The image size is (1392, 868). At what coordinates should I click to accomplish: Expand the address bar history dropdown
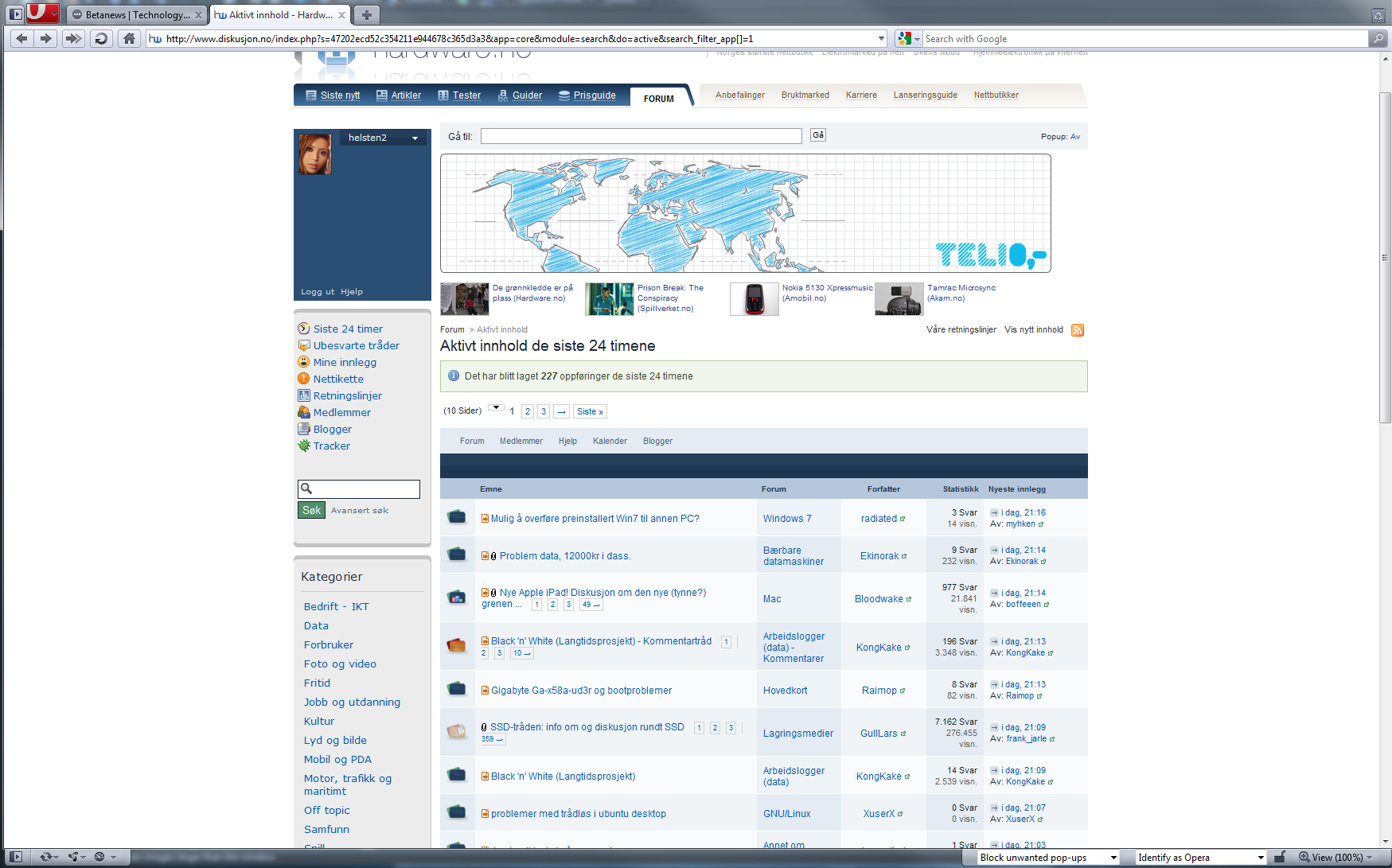[881, 38]
